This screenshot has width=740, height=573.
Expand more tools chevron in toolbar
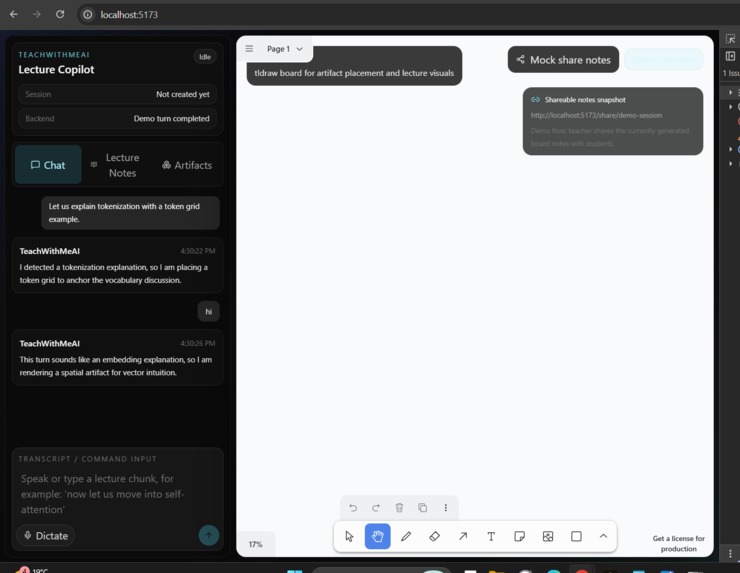[x=603, y=536]
